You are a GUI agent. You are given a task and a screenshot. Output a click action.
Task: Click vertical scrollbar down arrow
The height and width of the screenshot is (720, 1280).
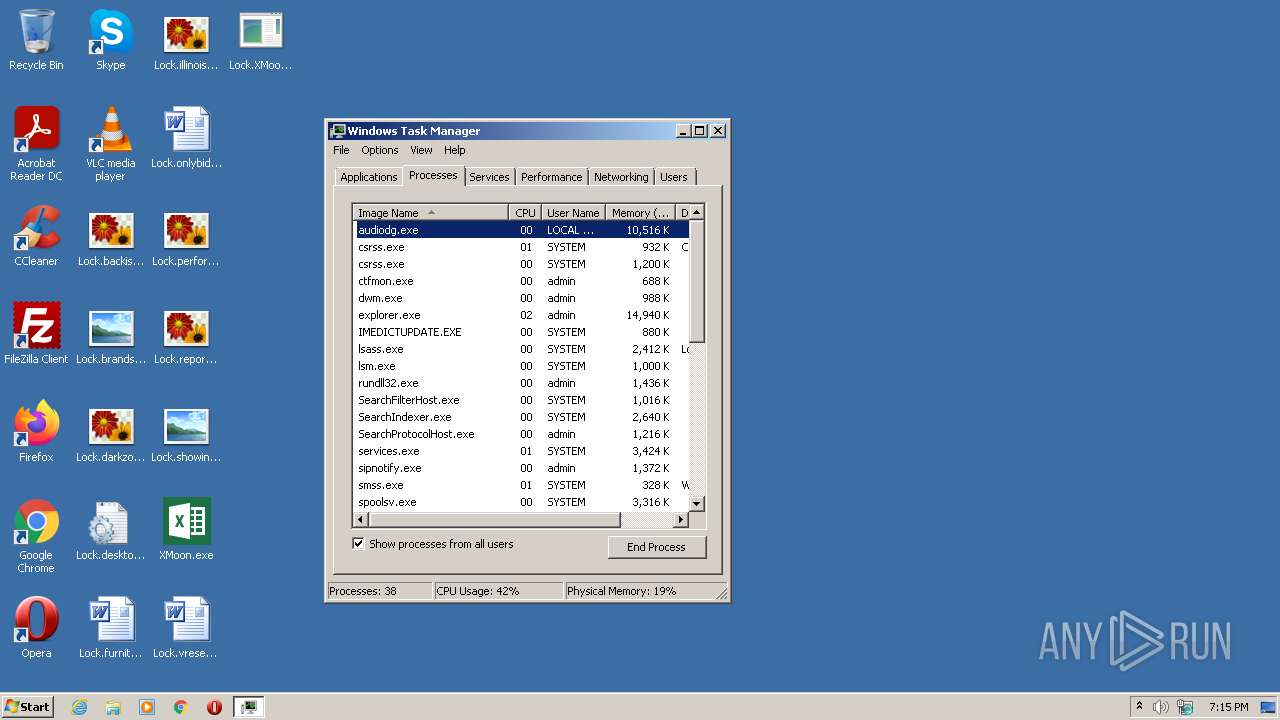[697, 504]
